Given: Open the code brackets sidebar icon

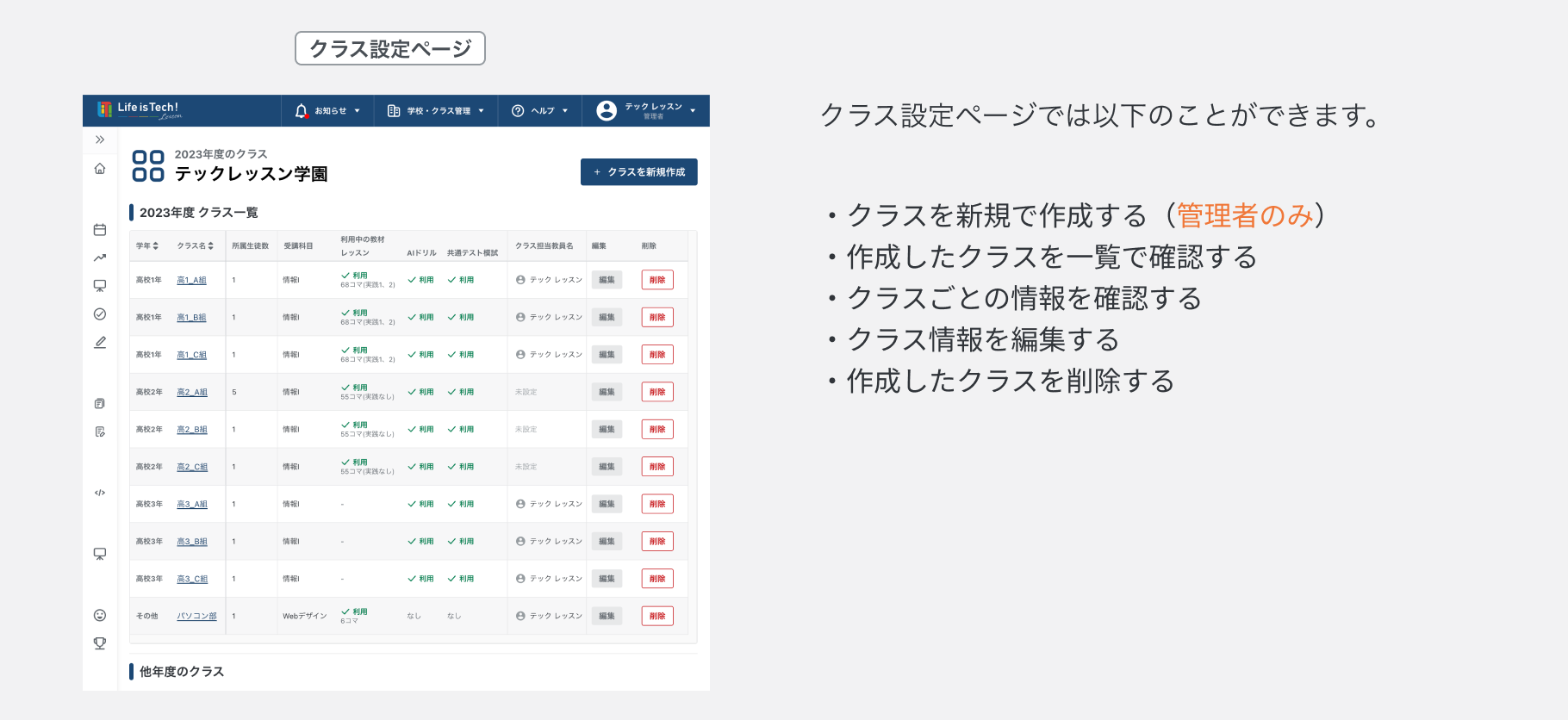Looking at the screenshot, I should tap(100, 493).
